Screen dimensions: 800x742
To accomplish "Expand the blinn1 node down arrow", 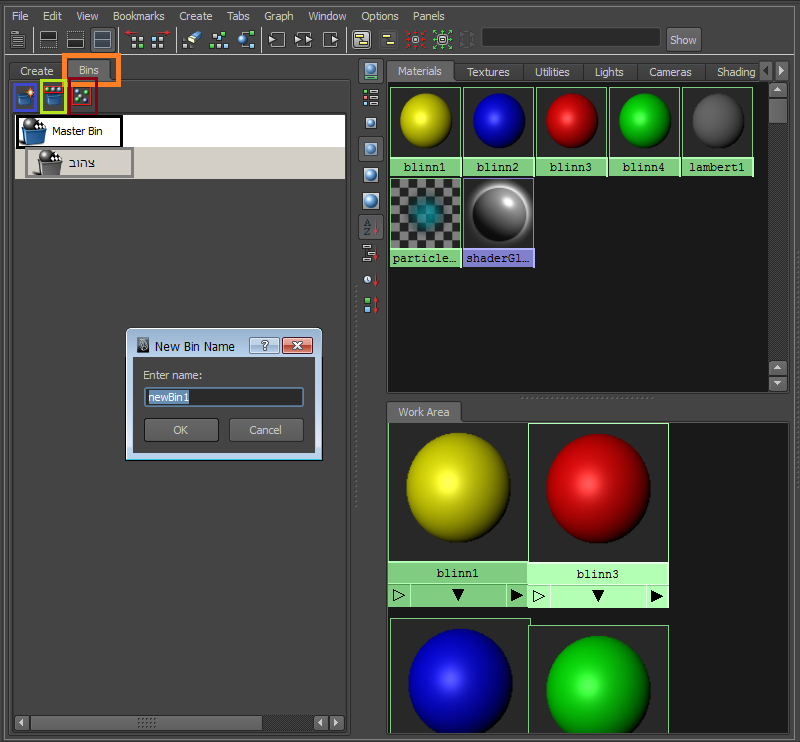I will point(458,595).
